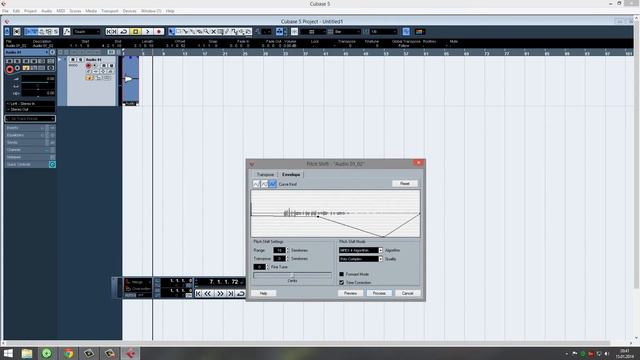Open the Automation mode dropdown (Touch)
This screenshot has height=360, width=640.
pos(87,32)
